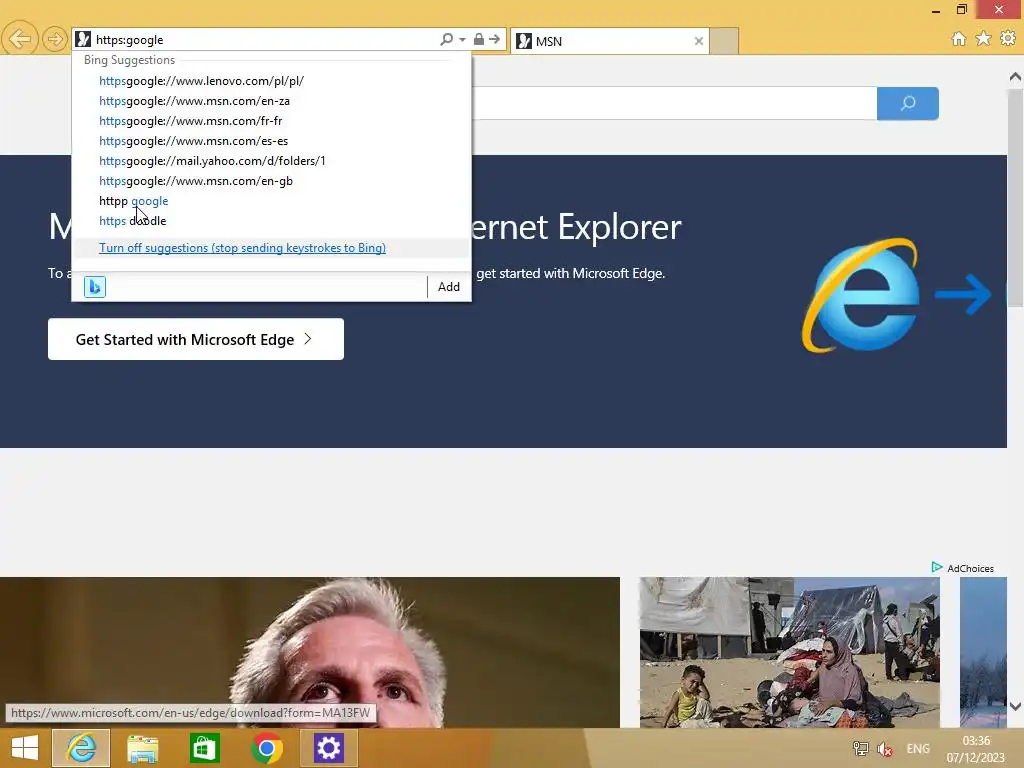Open File Explorer from taskbar

(x=142, y=748)
